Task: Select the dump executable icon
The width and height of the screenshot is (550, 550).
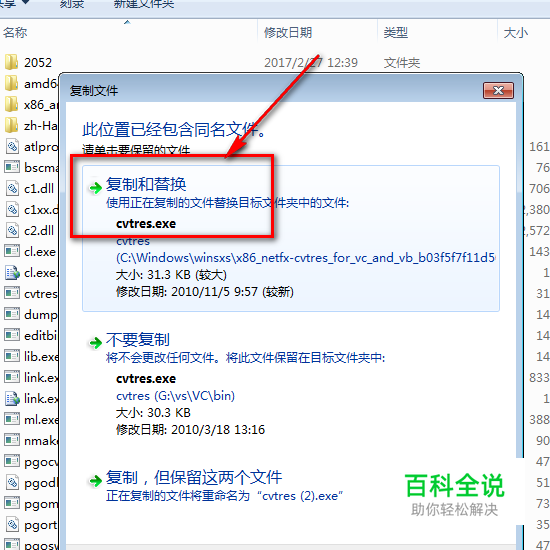Action: coord(12,314)
